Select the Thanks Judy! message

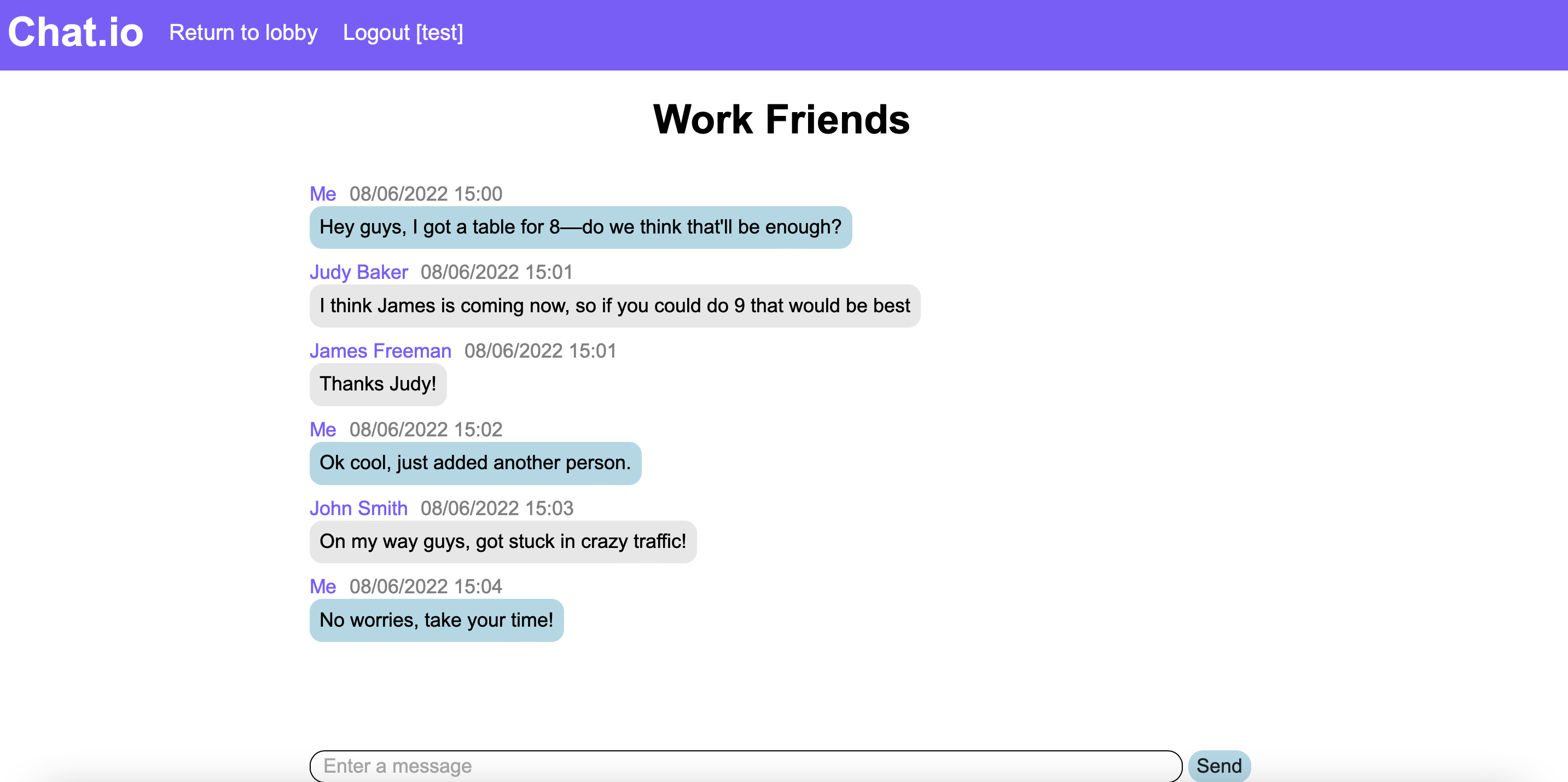(378, 384)
